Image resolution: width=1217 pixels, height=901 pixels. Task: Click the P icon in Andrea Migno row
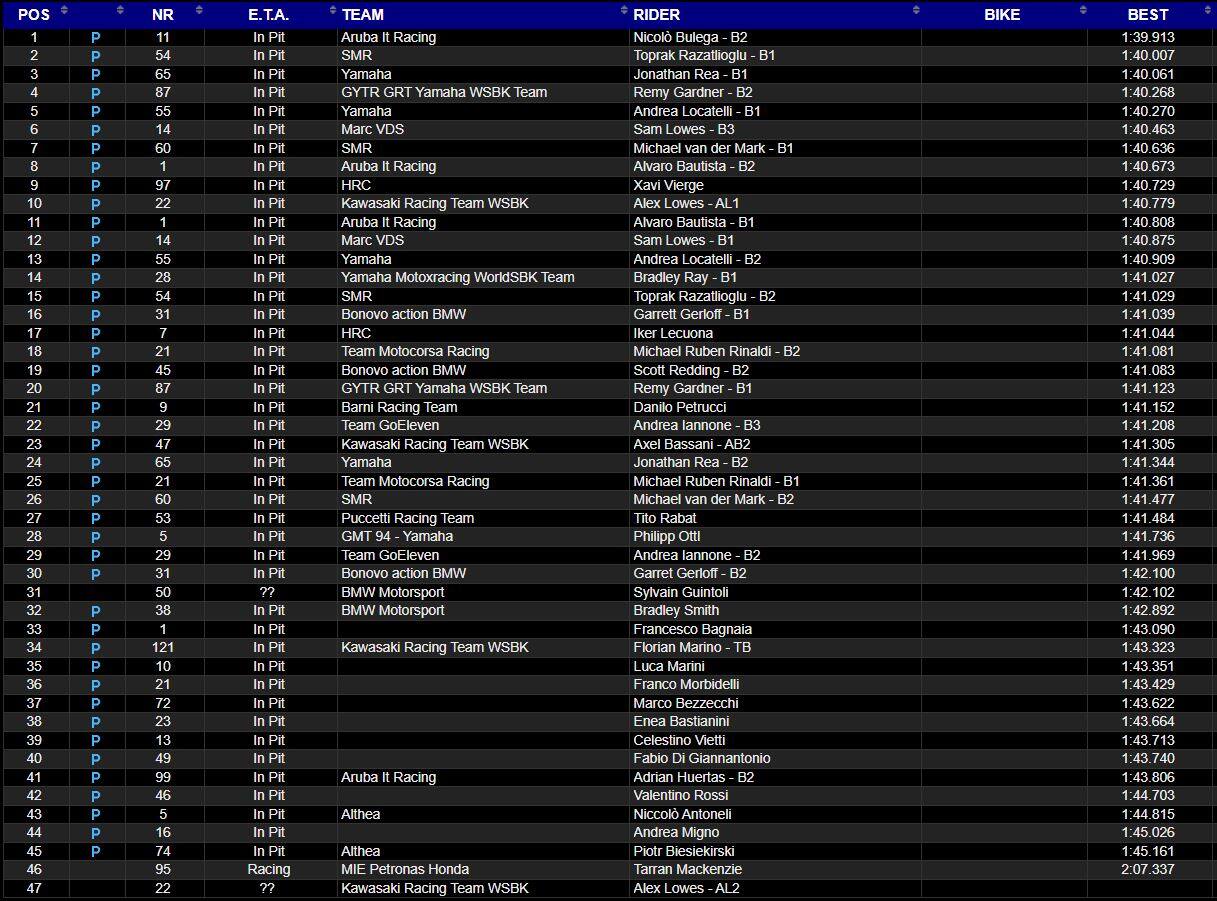(96, 833)
